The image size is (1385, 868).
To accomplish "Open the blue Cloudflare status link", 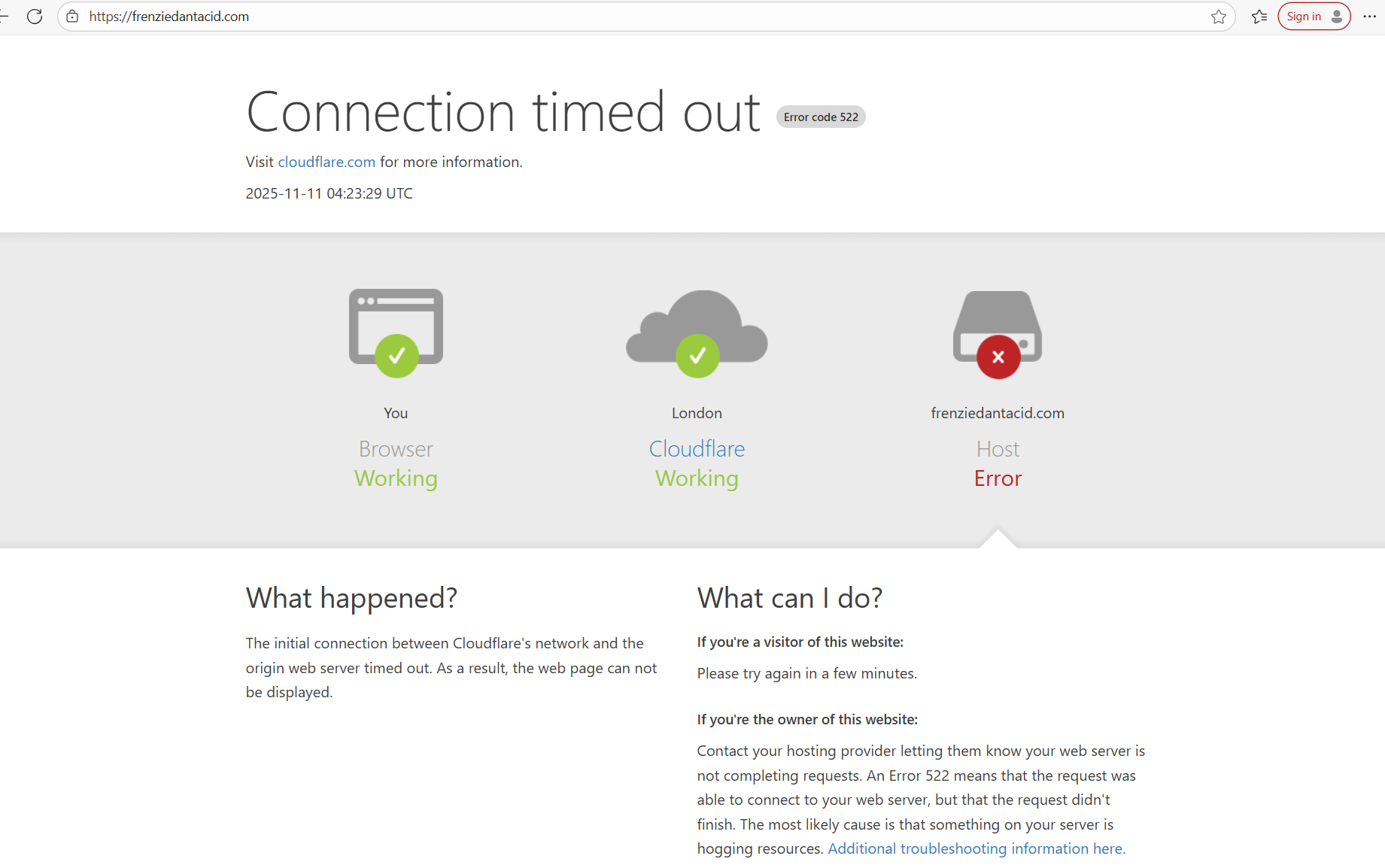I will pos(697,449).
